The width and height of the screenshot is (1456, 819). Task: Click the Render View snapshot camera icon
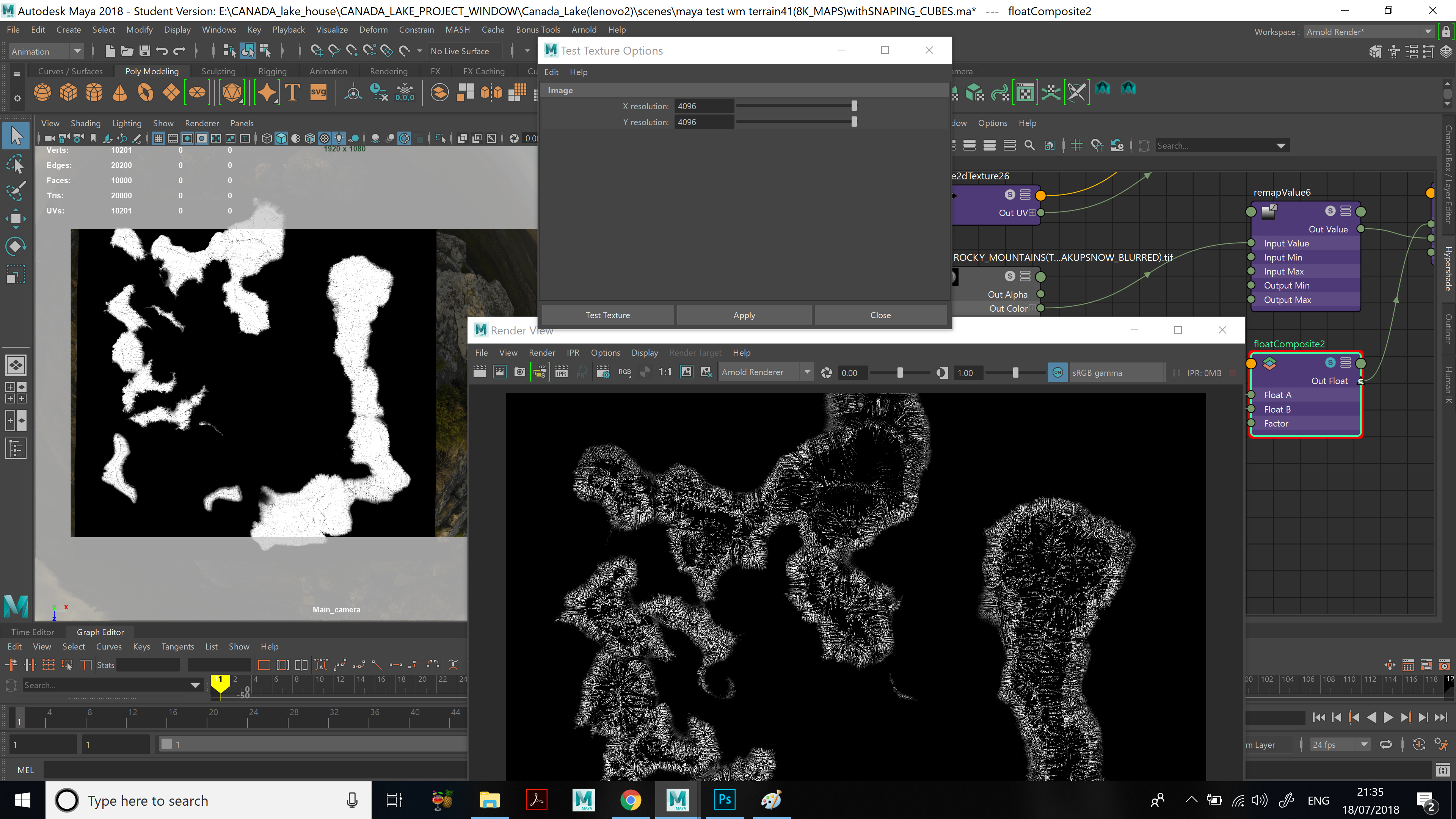point(519,372)
